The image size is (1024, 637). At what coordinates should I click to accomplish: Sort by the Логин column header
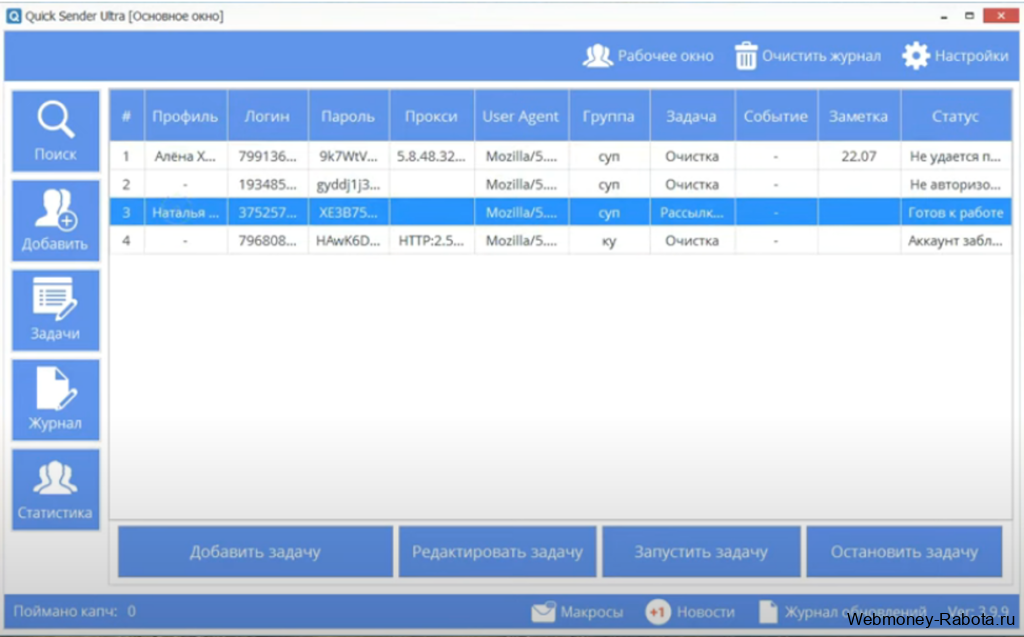pos(267,116)
